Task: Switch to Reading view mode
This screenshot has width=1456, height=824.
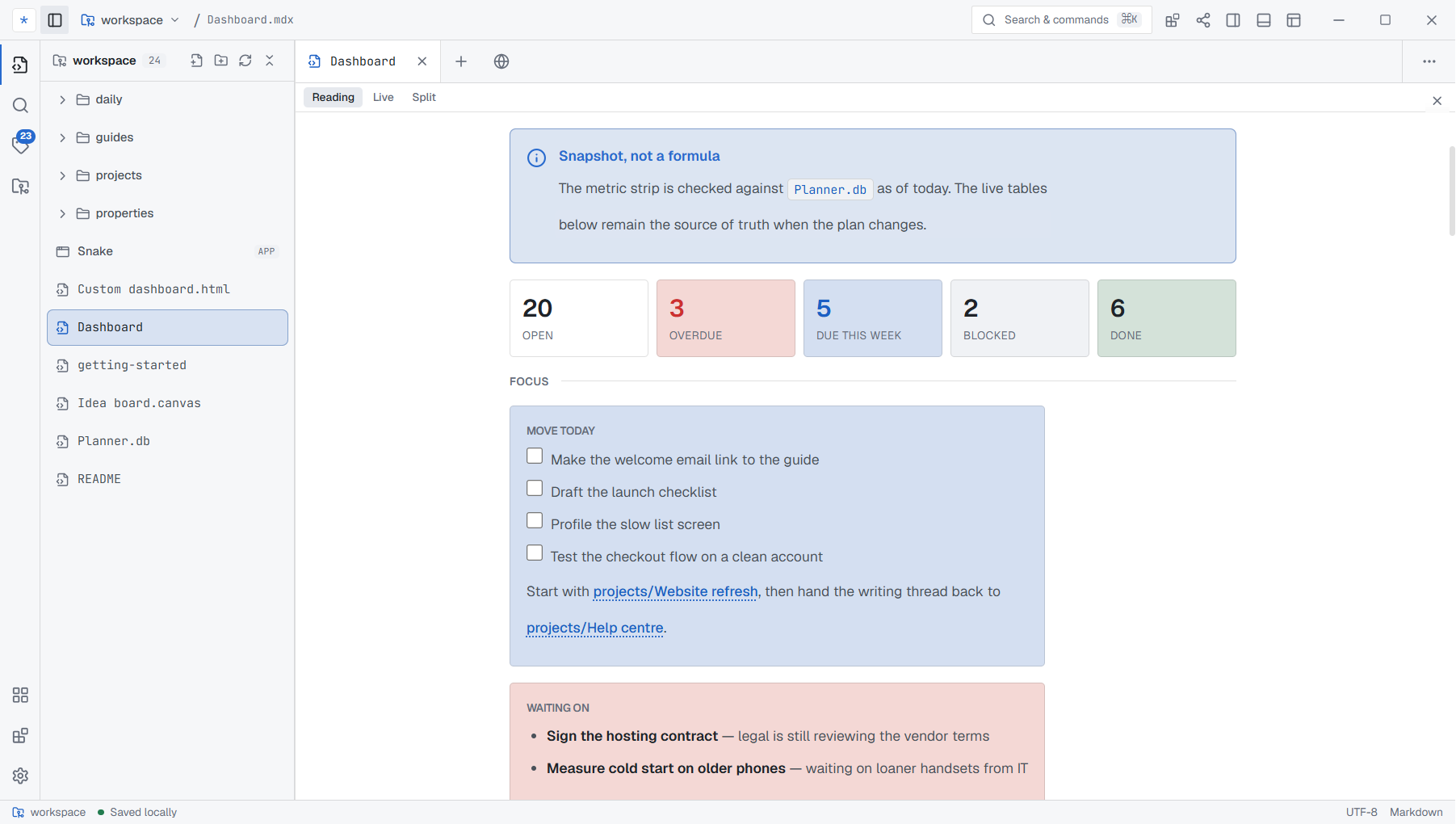Action: (333, 97)
